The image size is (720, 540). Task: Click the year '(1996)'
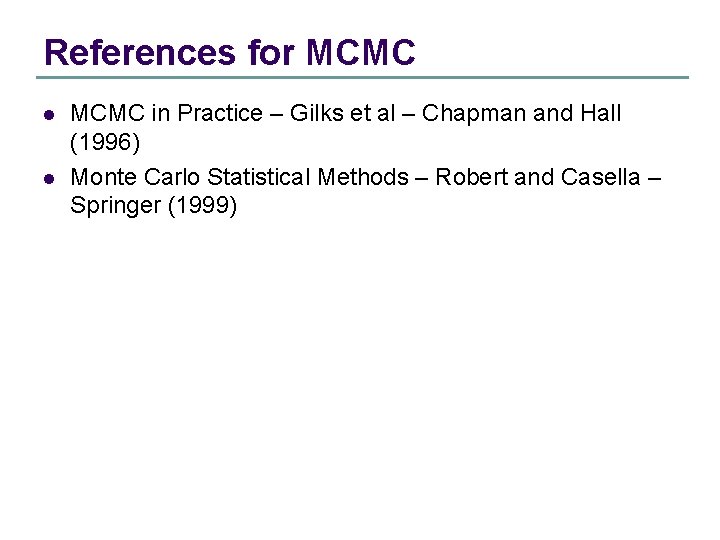pos(105,143)
